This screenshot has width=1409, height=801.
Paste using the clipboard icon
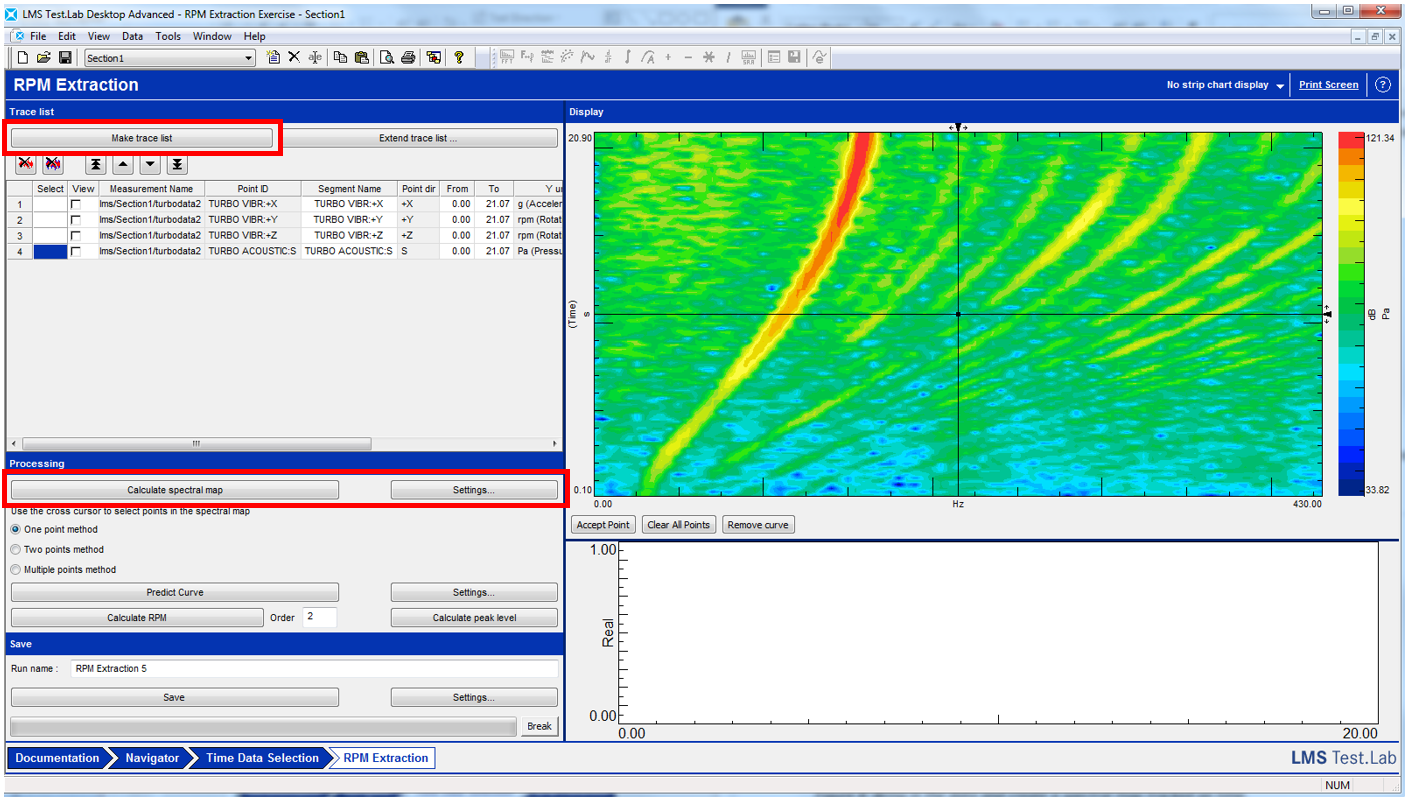[x=362, y=58]
